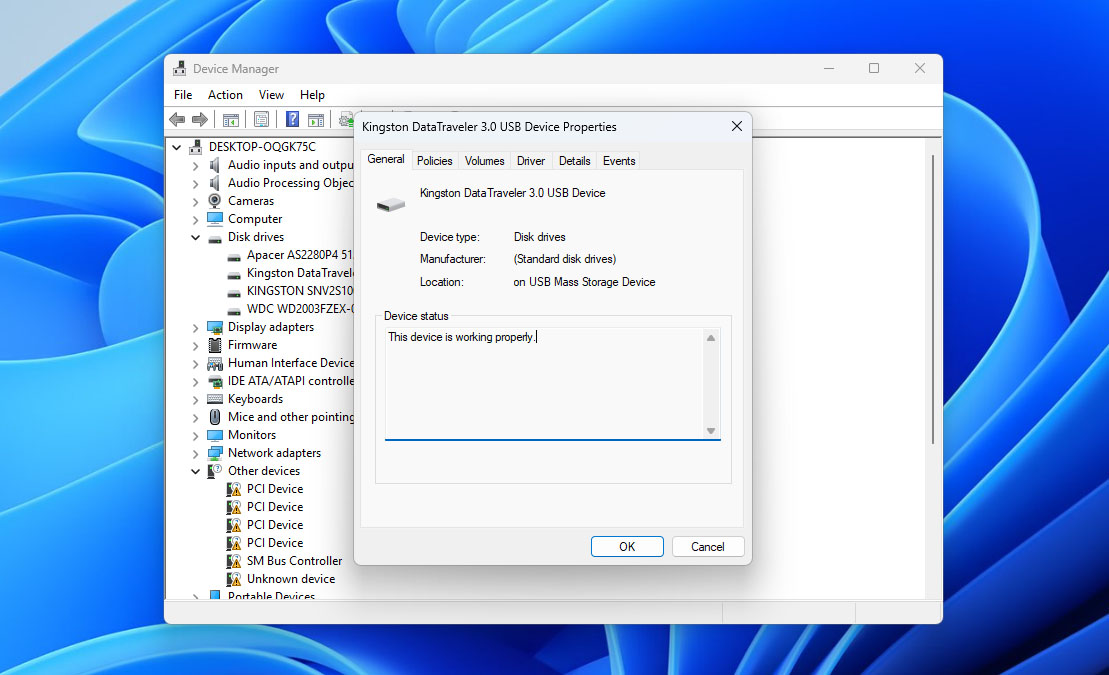Viewport: 1109px width, 675px height.
Task: Select the first PCI Device entry
Action: 274,489
